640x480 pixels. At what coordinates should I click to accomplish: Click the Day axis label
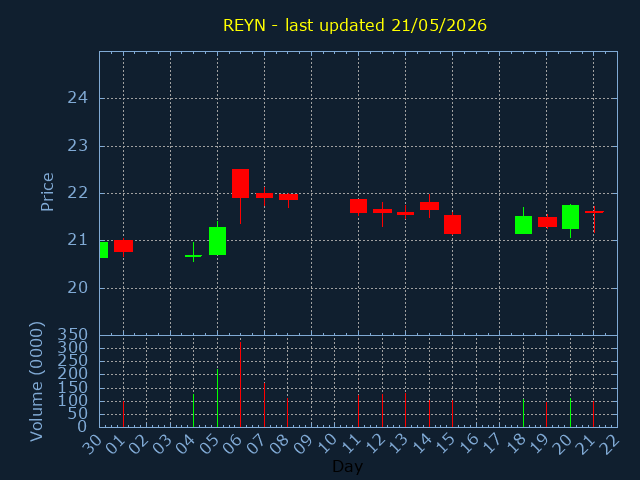pos(347,466)
